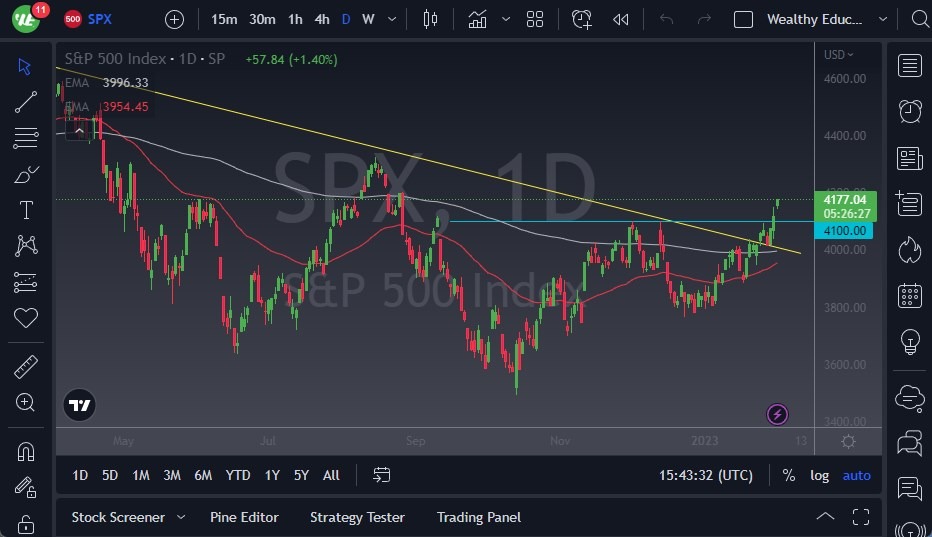Select the text annotation tool
The width and height of the screenshot is (932, 537).
[x=26, y=210]
